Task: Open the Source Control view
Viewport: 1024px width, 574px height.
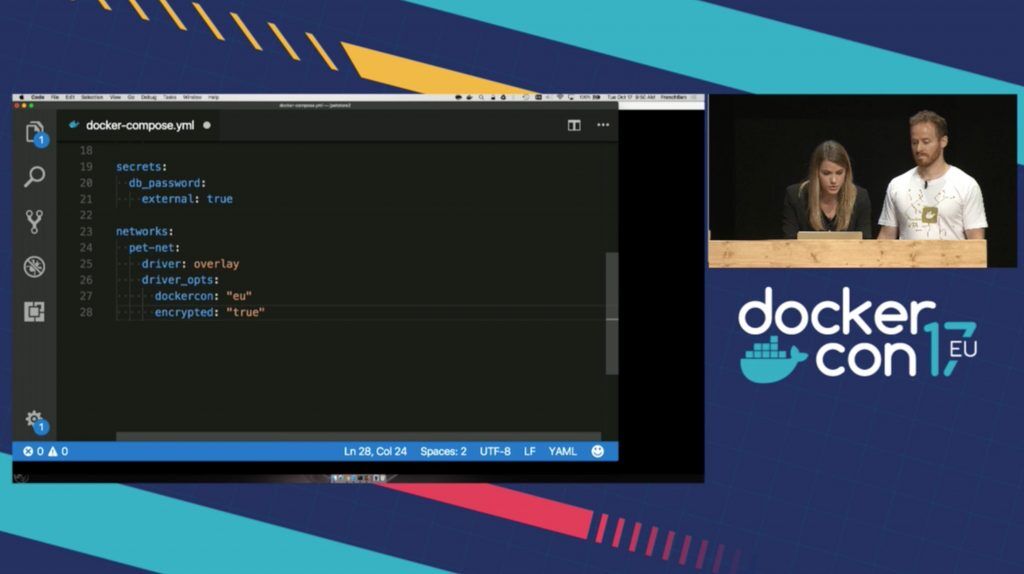Action: [x=35, y=222]
